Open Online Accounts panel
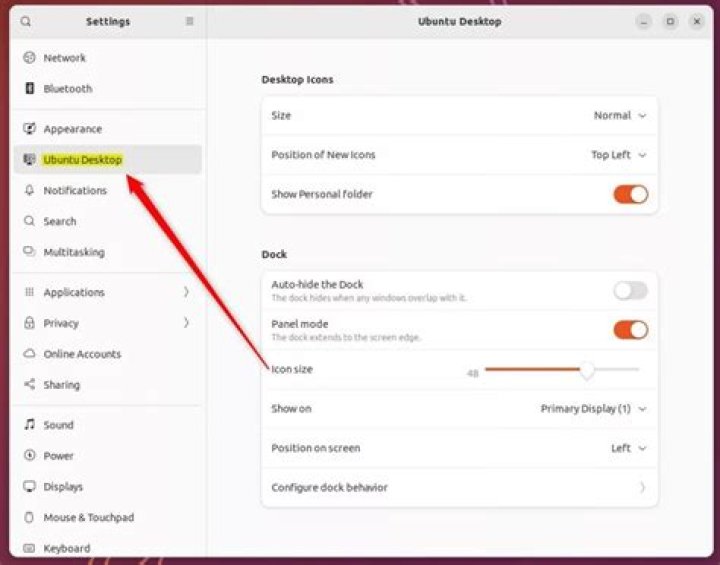This screenshot has height=565, width=720. [107, 354]
